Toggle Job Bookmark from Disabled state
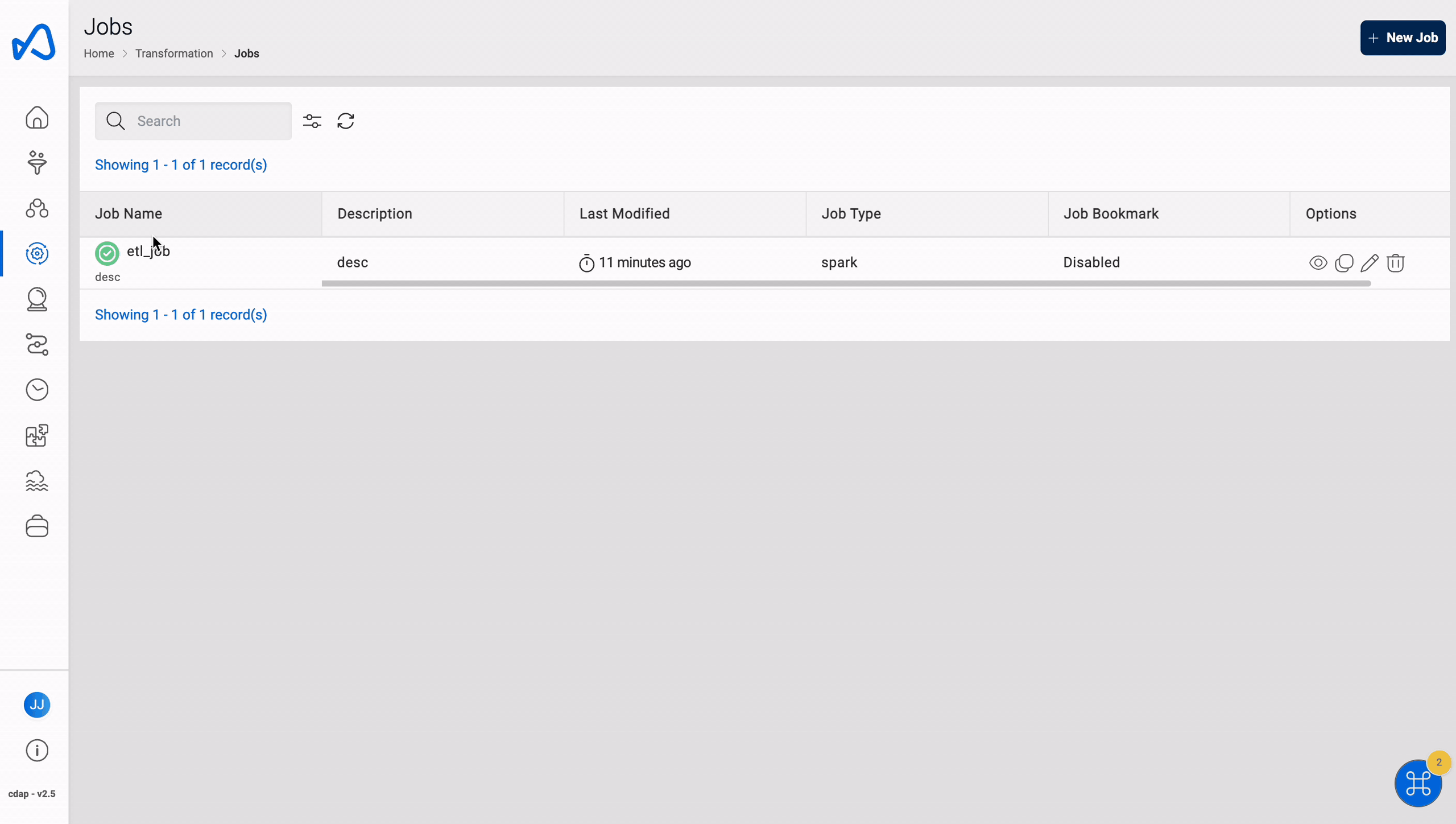The image size is (1456, 824). (1092, 262)
